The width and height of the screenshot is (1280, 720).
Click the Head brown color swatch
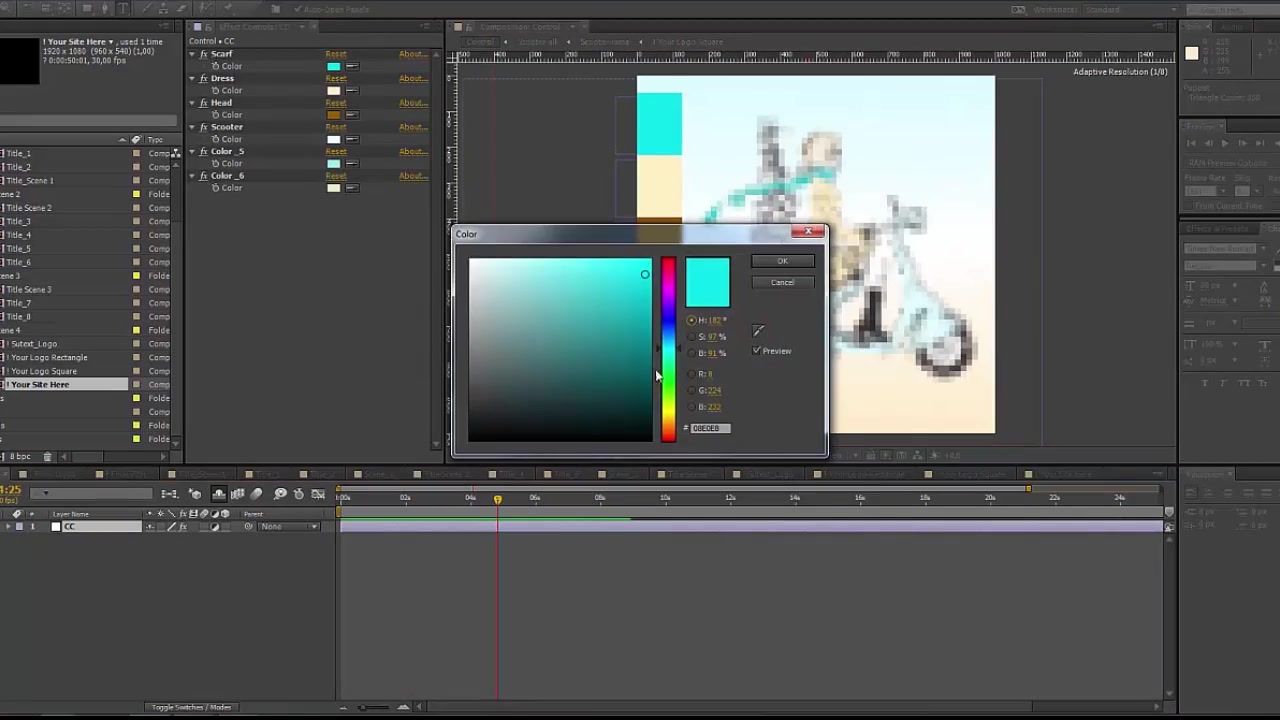(x=334, y=115)
